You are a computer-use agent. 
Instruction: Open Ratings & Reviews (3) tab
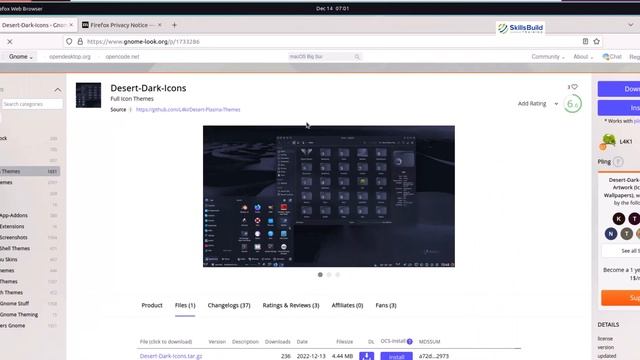pos(291,305)
